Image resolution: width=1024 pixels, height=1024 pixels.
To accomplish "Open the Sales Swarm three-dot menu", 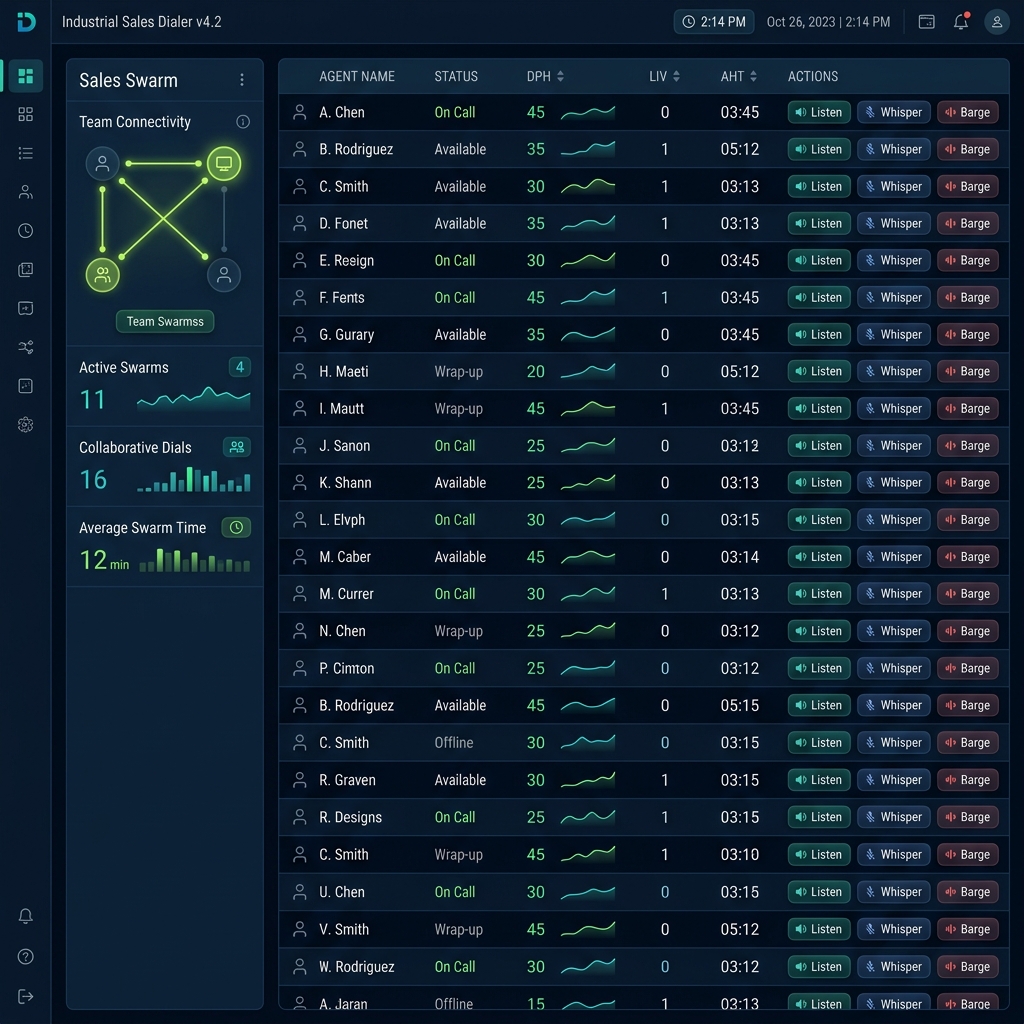I will tap(243, 79).
